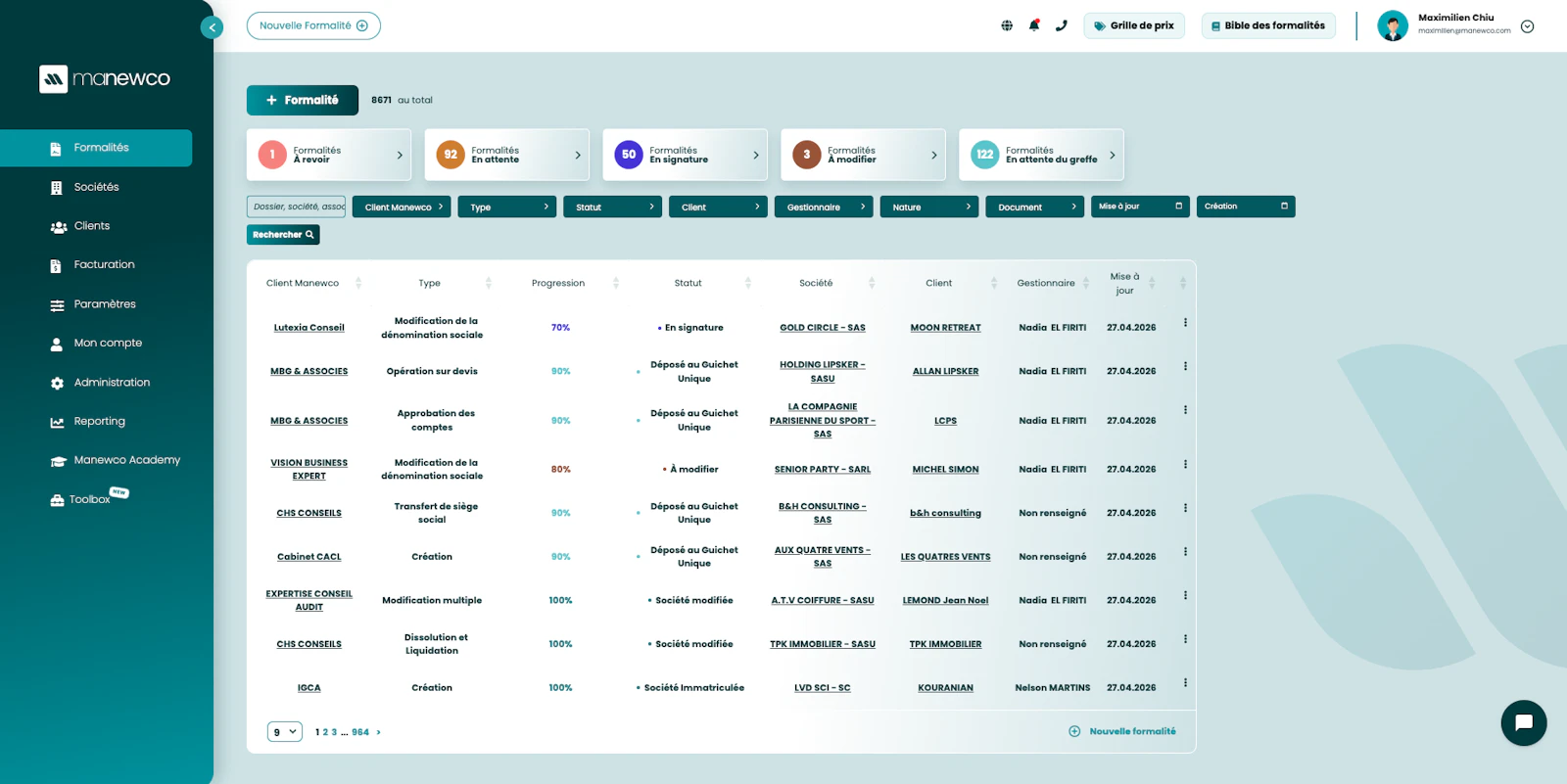This screenshot has width=1567, height=784.
Task: Click the + Formalité button
Action: (x=303, y=100)
